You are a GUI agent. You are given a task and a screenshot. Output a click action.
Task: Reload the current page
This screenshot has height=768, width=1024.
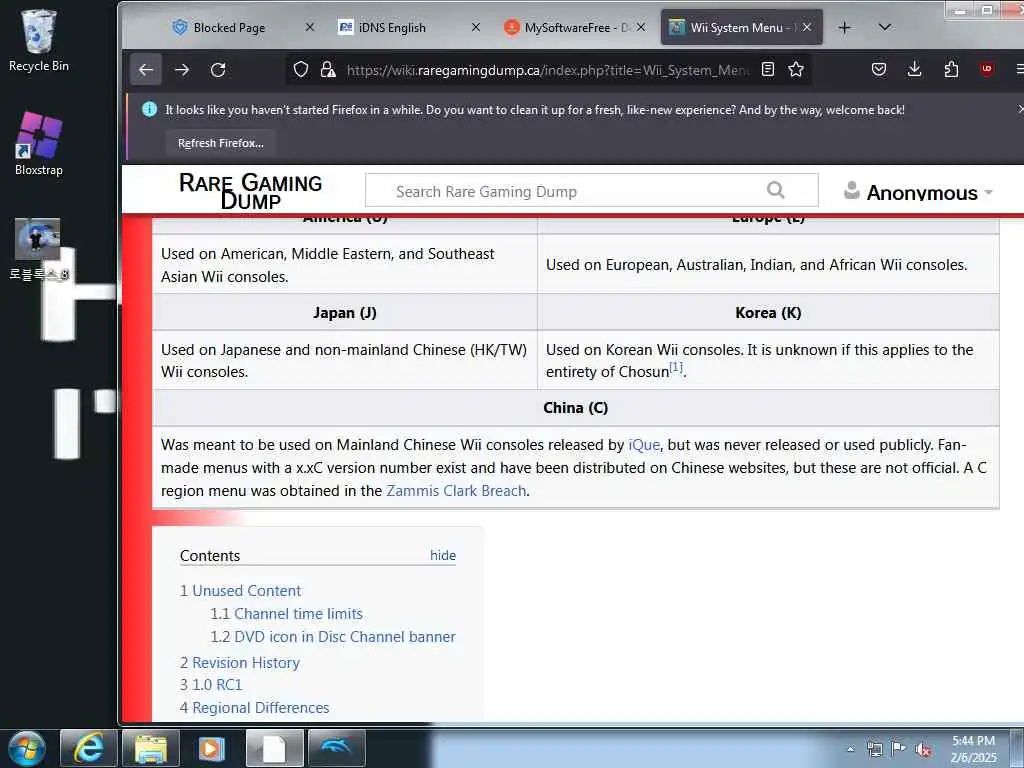click(218, 70)
